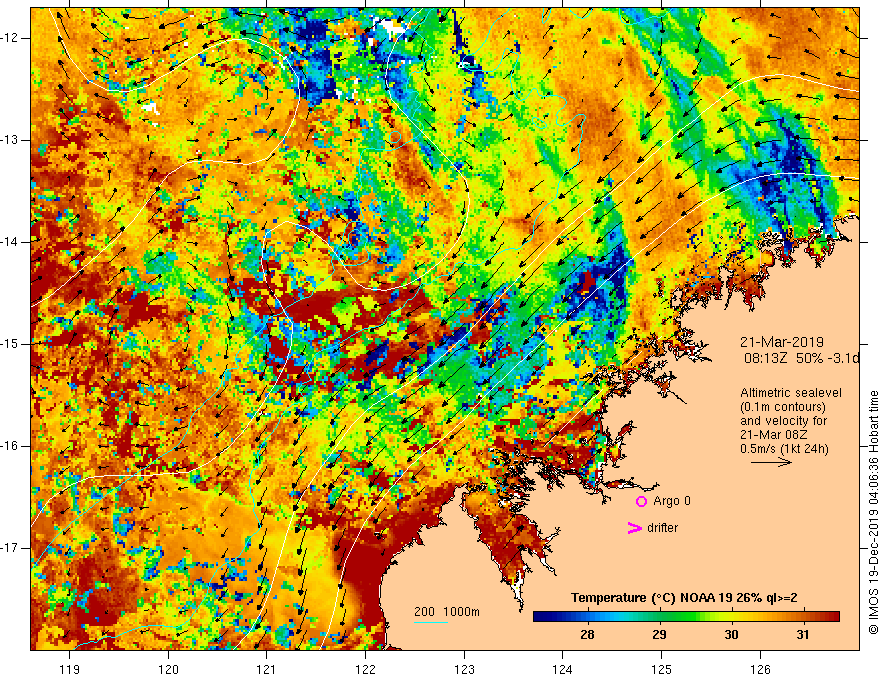Image resolution: width=880 pixels, height=680 pixels.
Task: Click the magenta drifter arrowhead symbol
Action: (x=634, y=528)
